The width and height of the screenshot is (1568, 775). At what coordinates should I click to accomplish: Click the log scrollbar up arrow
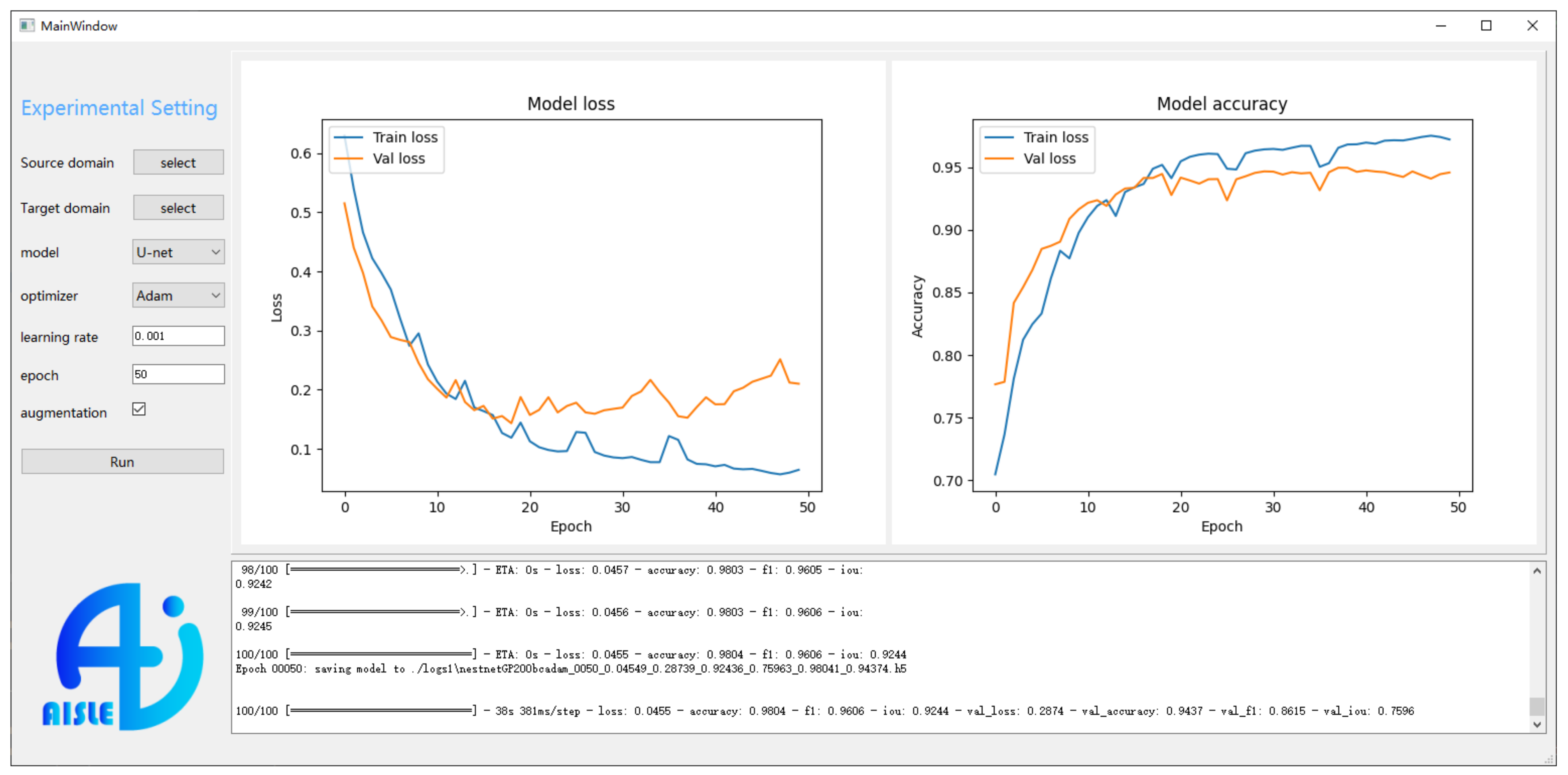[x=1536, y=570]
